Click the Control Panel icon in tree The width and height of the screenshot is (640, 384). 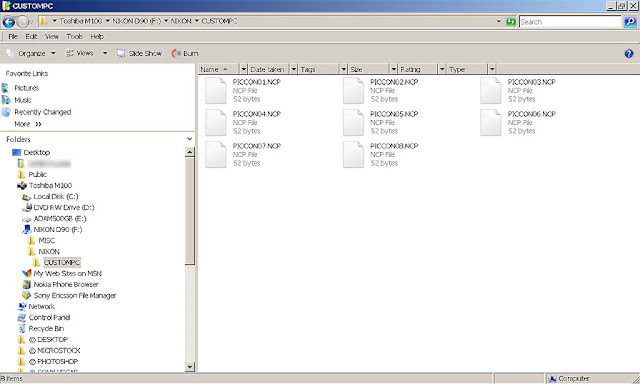(x=22, y=317)
